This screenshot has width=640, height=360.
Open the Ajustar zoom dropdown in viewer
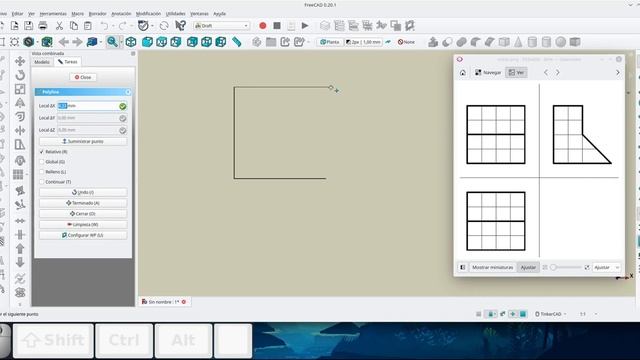[x=606, y=267]
